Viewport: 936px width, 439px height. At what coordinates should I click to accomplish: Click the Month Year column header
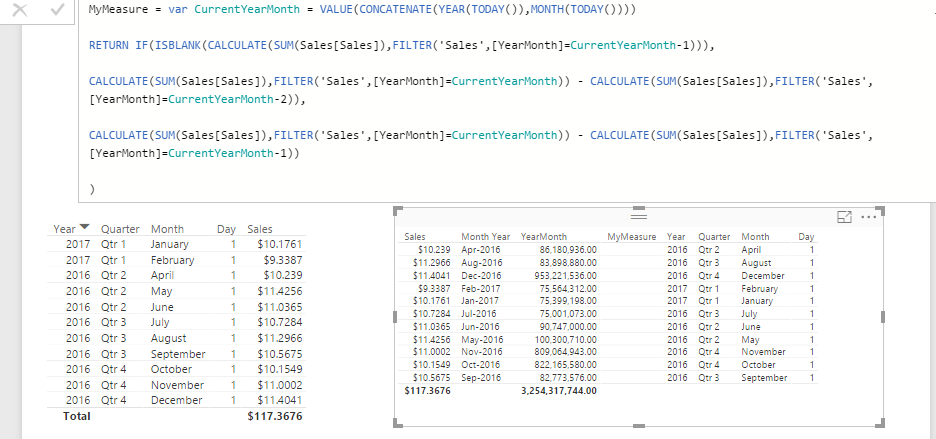[485, 237]
